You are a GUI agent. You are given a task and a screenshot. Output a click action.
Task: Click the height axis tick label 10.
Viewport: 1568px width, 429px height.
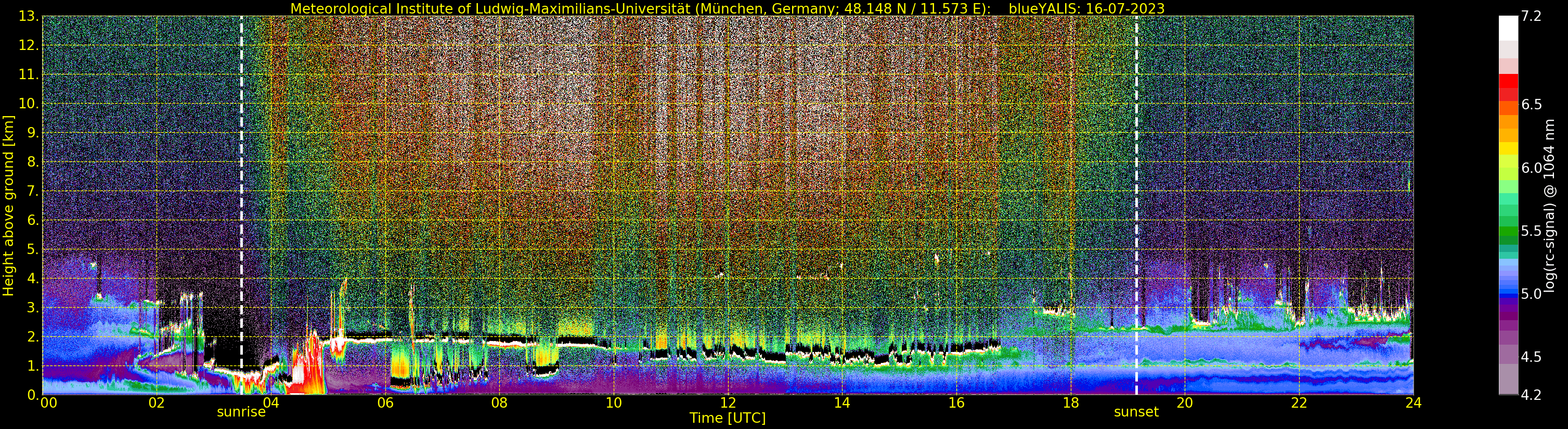click(29, 104)
